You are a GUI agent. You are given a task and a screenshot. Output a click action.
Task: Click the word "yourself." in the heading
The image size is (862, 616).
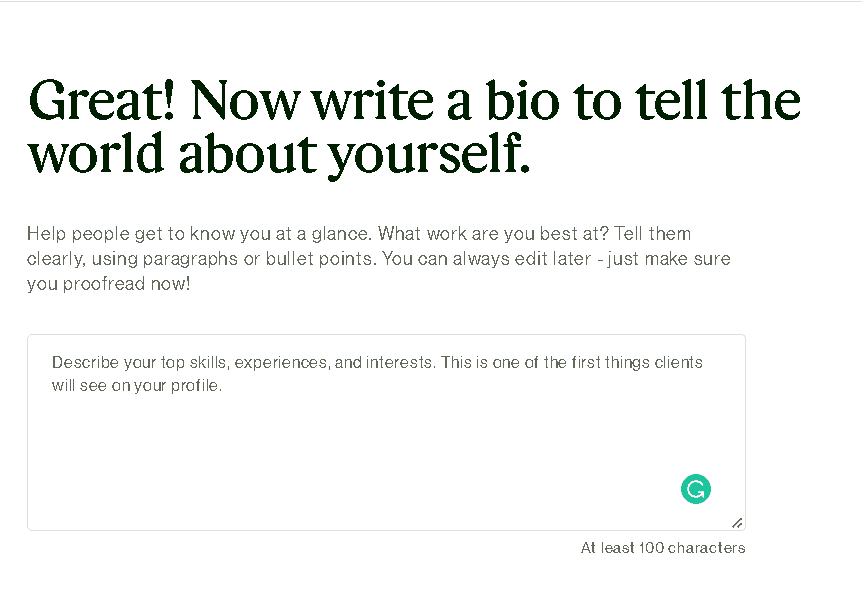[429, 155]
